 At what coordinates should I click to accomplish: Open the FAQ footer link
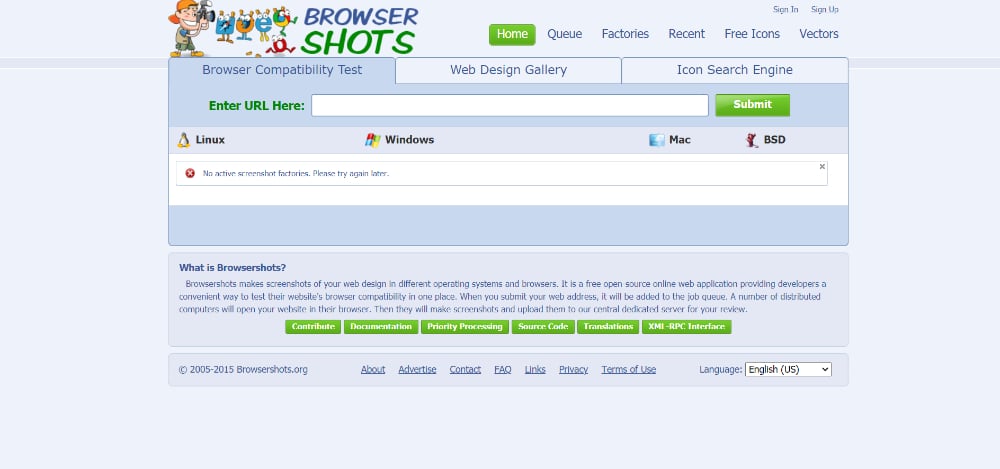point(503,369)
